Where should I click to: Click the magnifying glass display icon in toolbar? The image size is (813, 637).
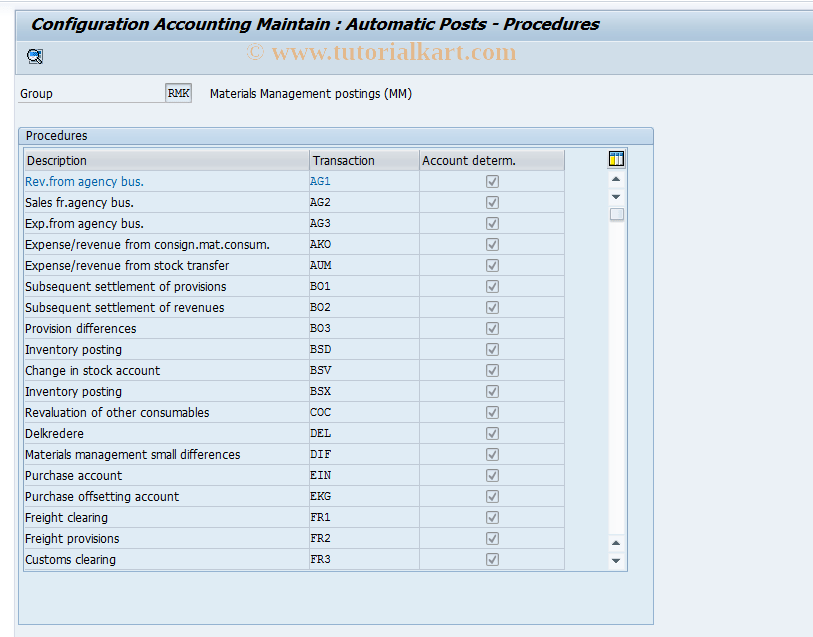33,56
